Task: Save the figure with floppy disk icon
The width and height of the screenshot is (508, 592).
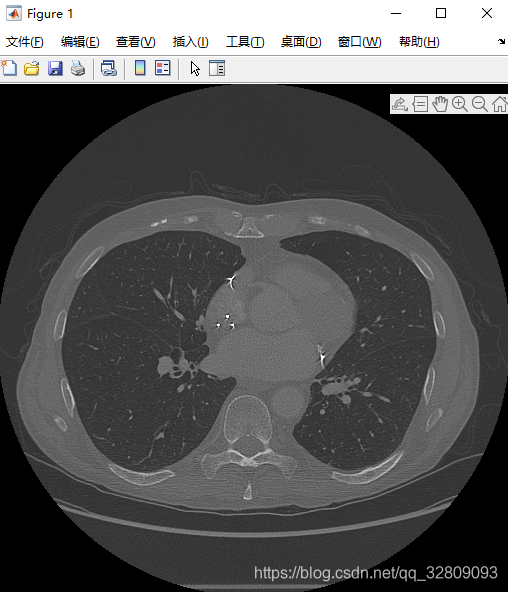Action: tap(55, 68)
